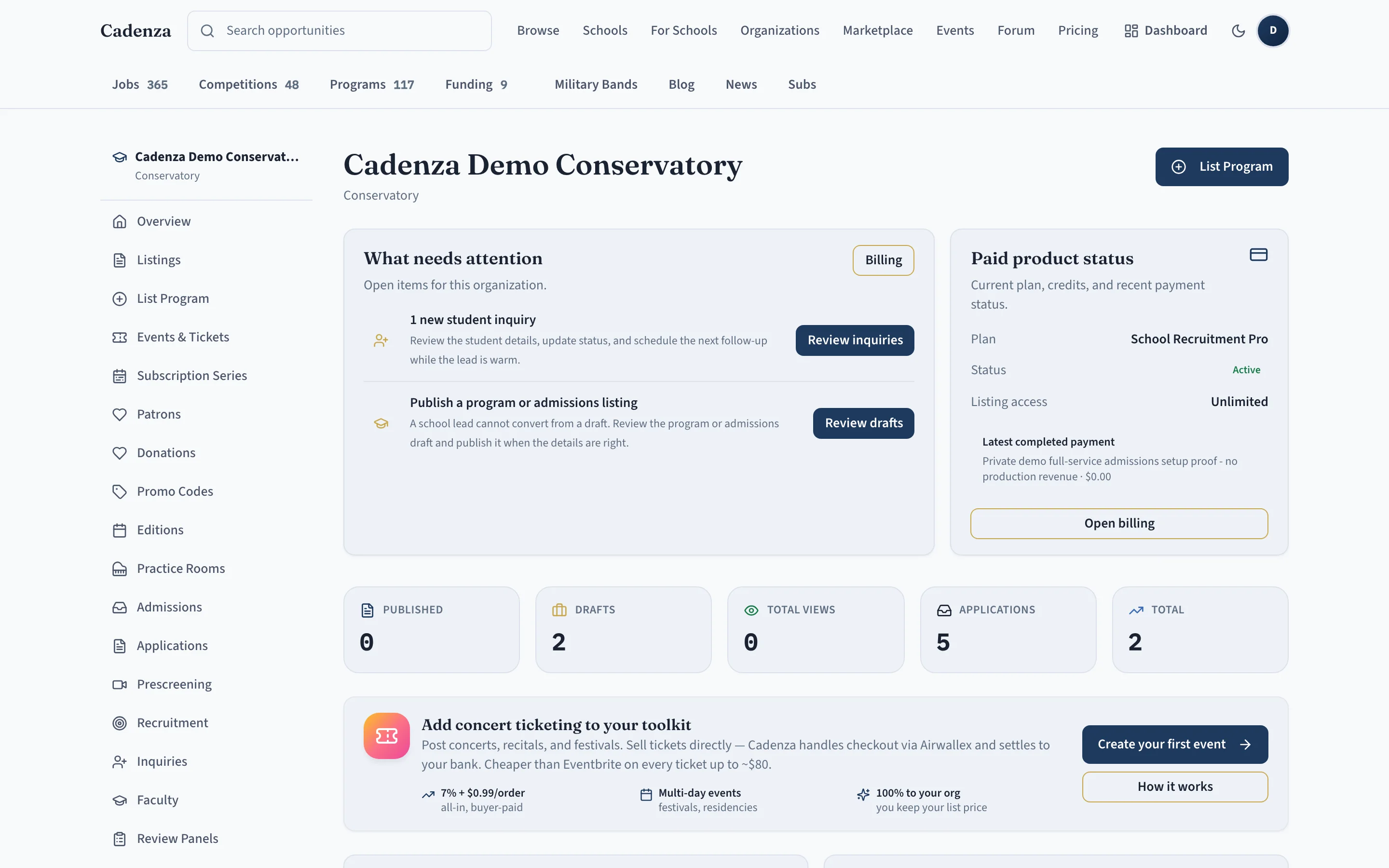Click the 'Unlimited' listing access value

point(1239,402)
